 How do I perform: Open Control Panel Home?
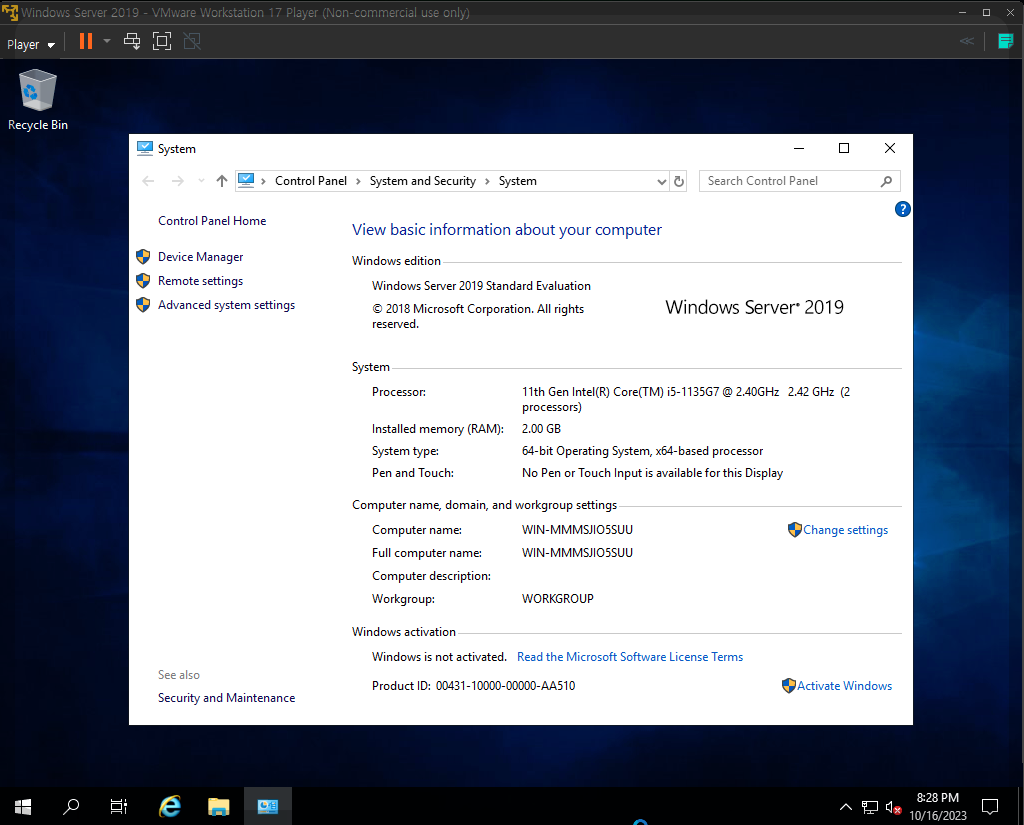[x=212, y=221]
